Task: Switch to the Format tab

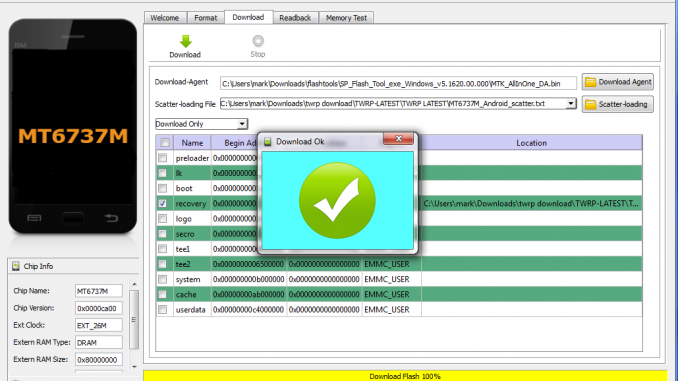Action: click(x=205, y=18)
